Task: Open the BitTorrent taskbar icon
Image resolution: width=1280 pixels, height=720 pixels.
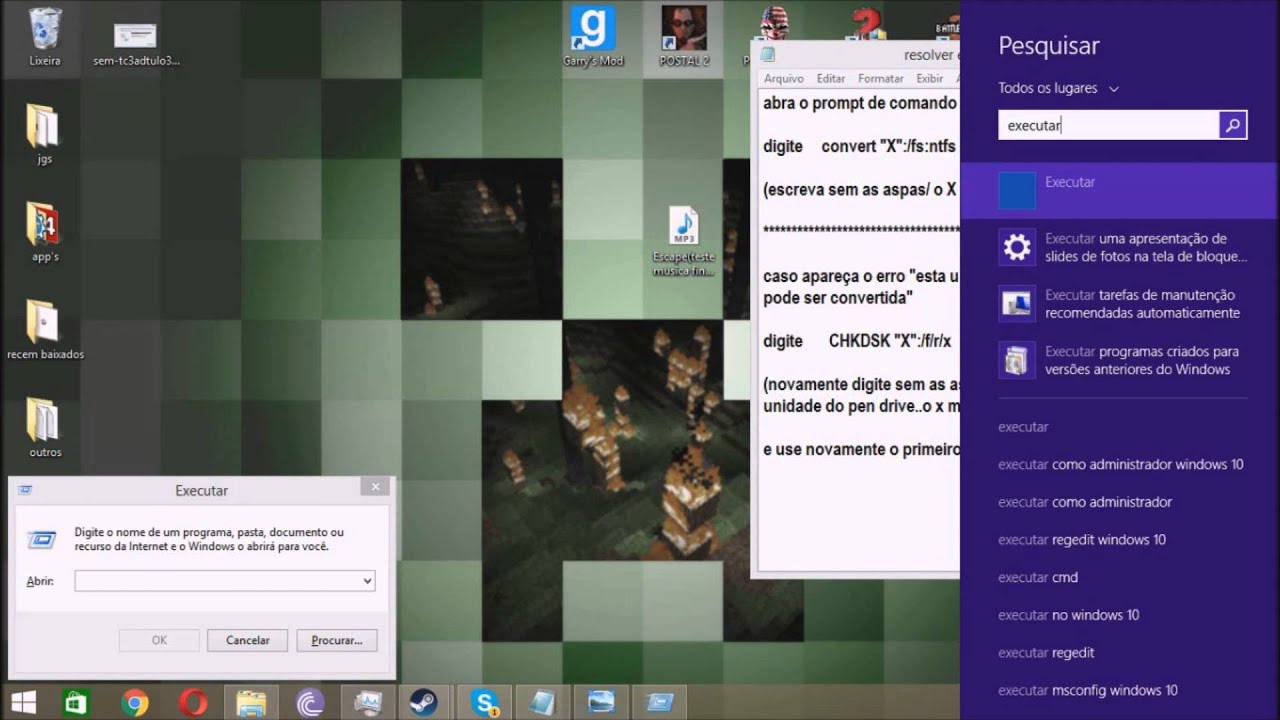Action: click(x=310, y=703)
